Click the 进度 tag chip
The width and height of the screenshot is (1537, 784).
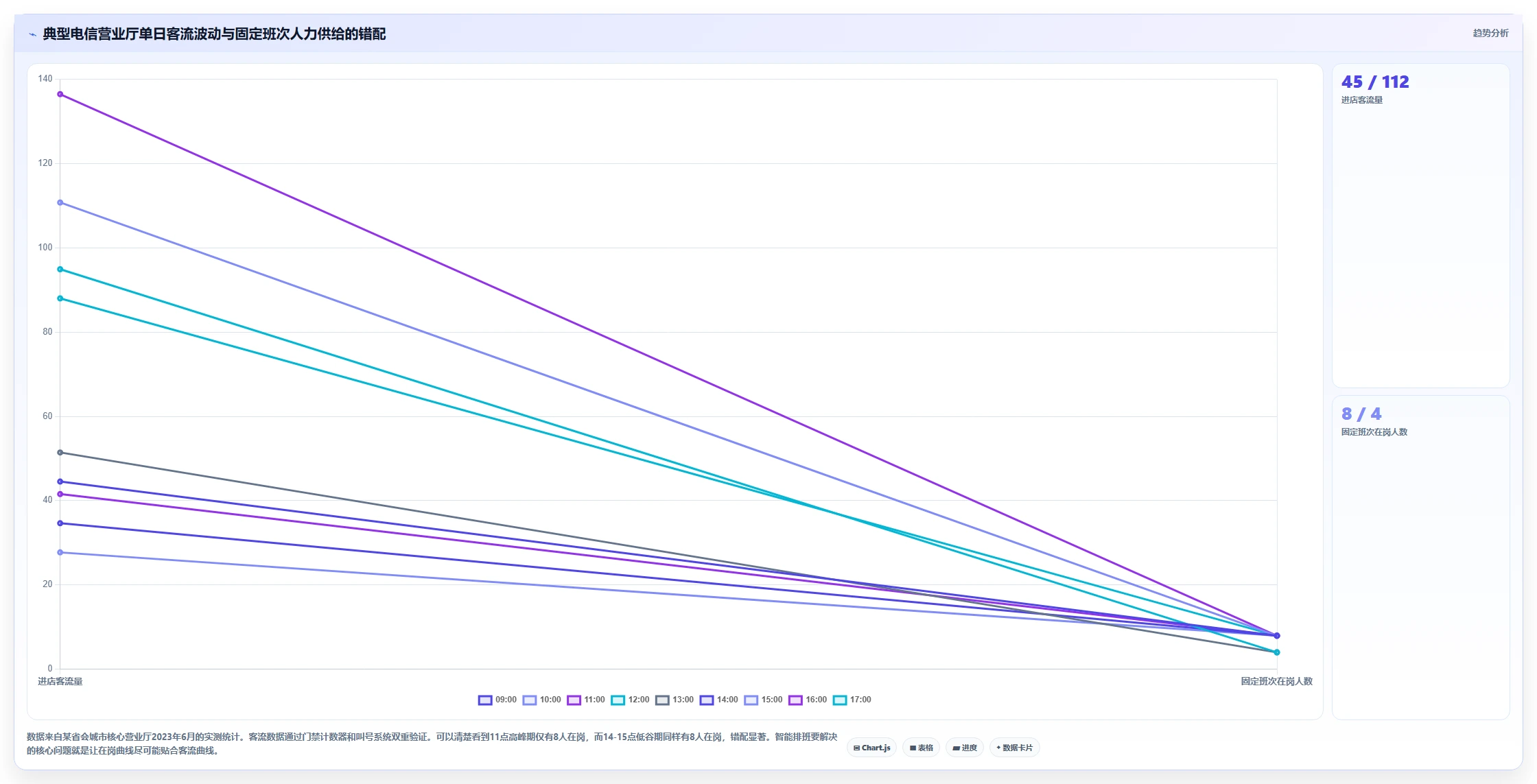click(965, 748)
